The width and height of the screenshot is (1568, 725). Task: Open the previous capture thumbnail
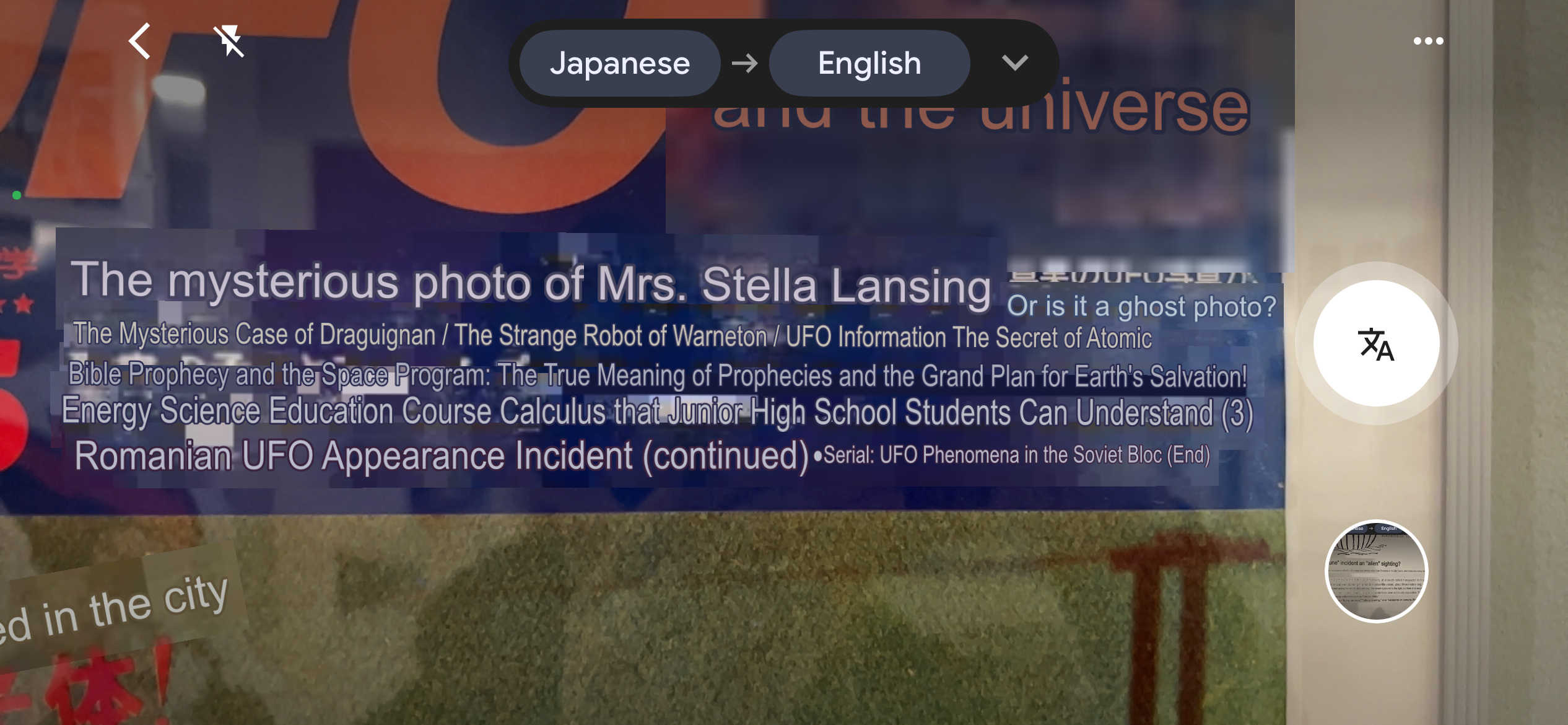coord(1376,571)
